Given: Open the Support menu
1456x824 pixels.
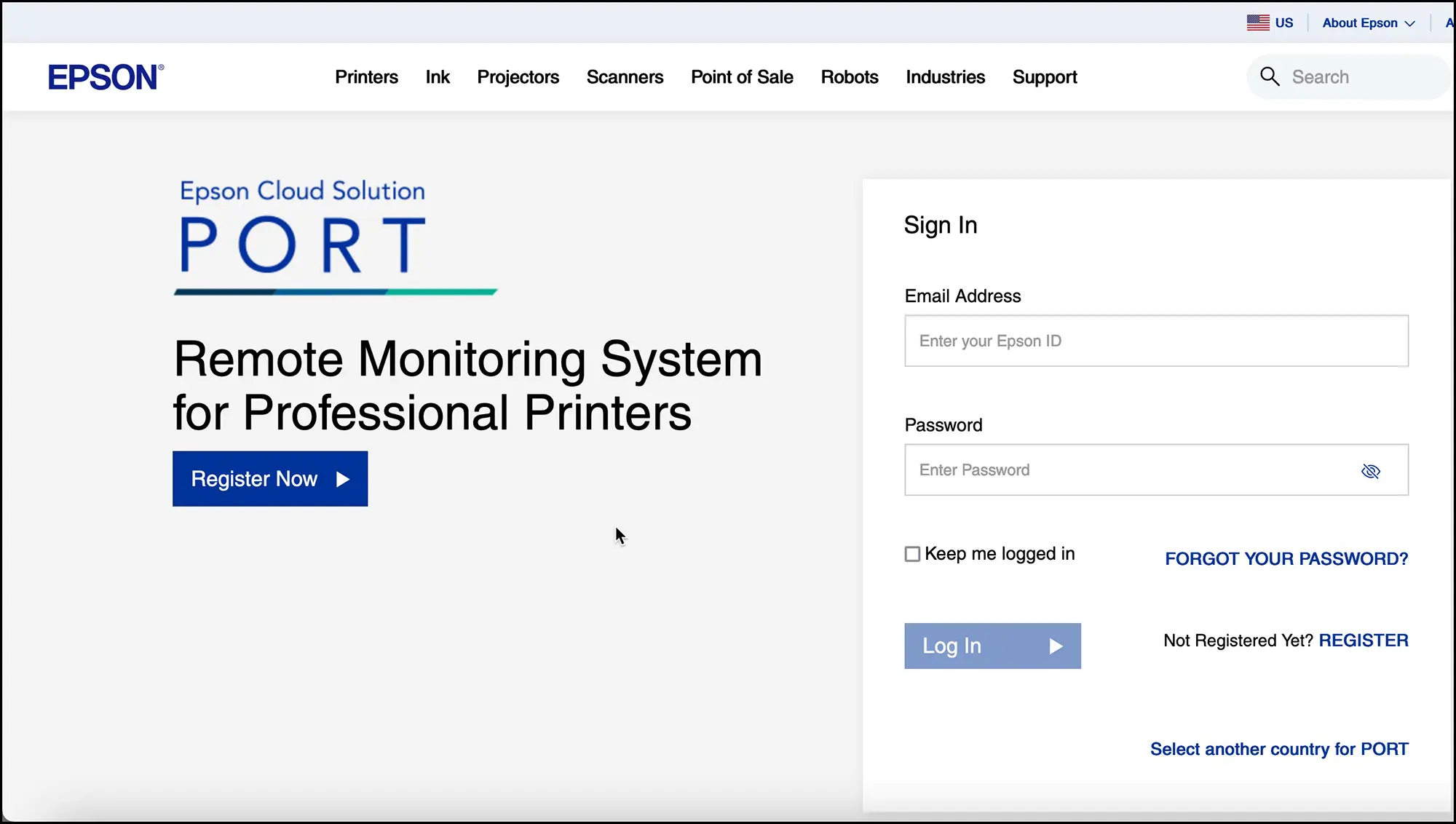Looking at the screenshot, I should pyautogui.click(x=1045, y=77).
